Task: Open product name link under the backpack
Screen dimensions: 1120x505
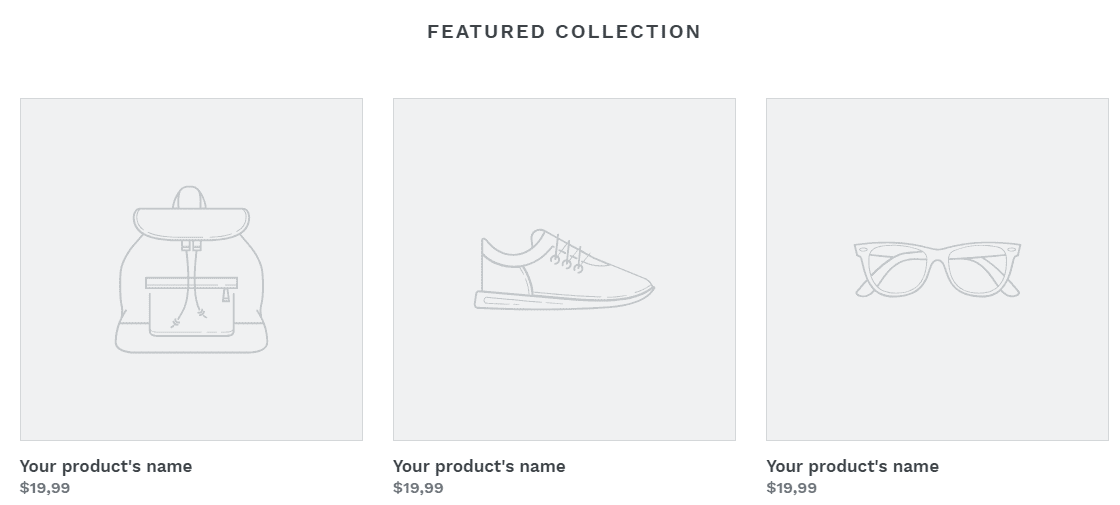Action: [x=106, y=466]
